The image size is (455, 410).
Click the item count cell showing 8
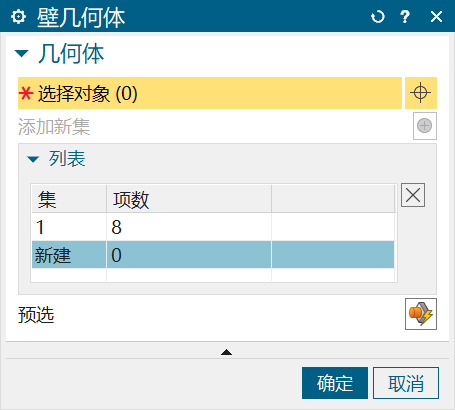189,227
